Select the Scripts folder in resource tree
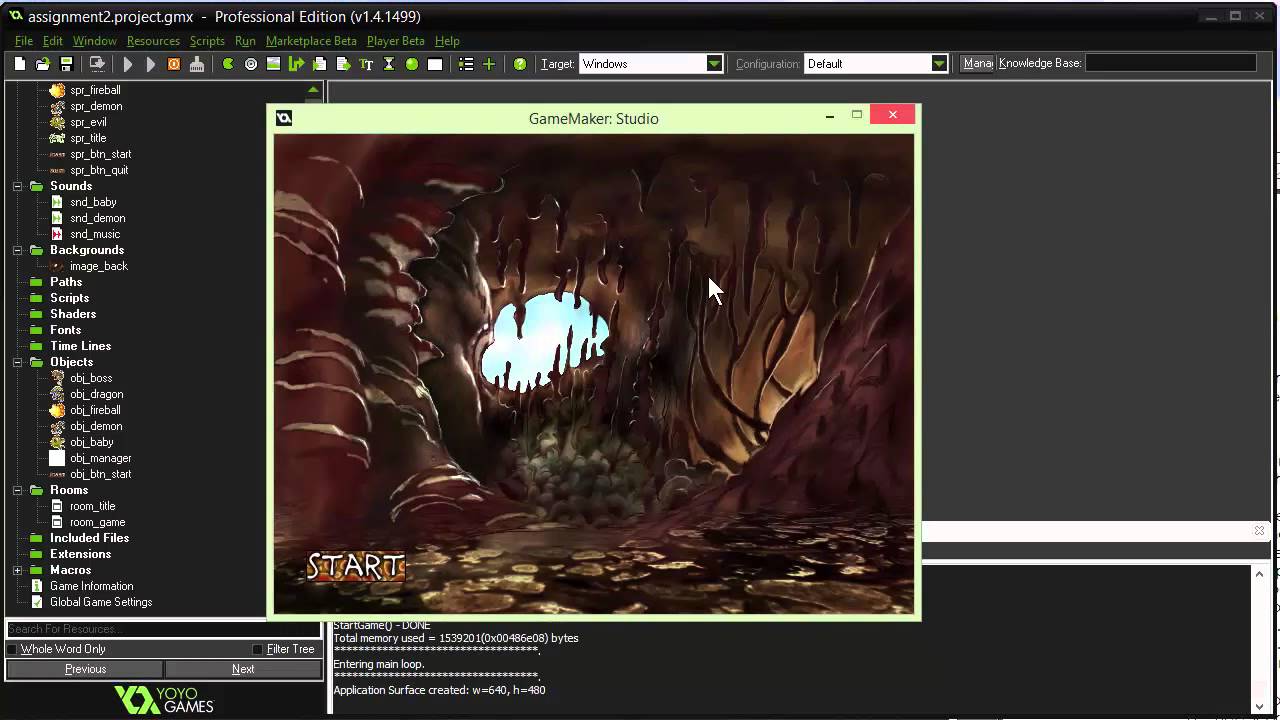 pyautogui.click(x=69, y=298)
